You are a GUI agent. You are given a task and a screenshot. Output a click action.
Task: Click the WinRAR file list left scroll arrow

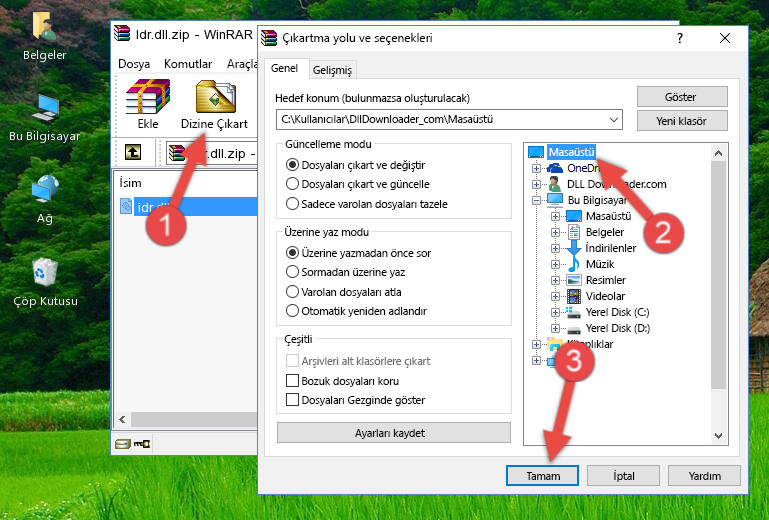pos(122,419)
